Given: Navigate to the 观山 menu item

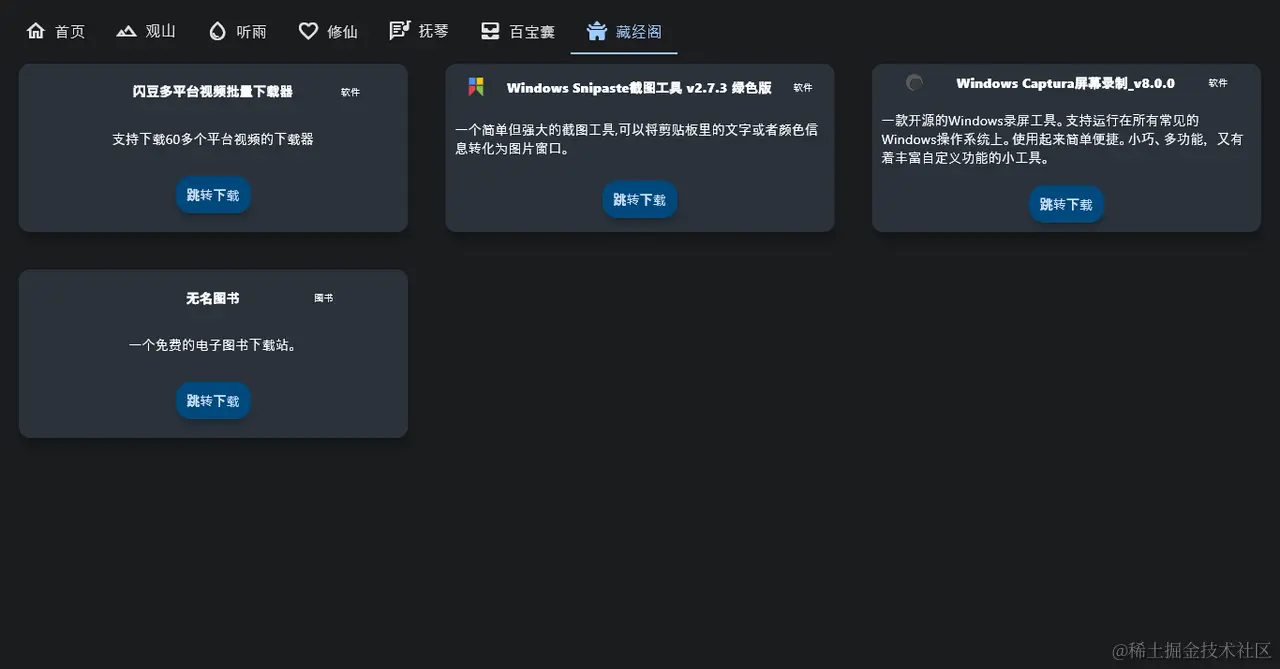Looking at the screenshot, I should pyautogui.click(x=158, y=31).
